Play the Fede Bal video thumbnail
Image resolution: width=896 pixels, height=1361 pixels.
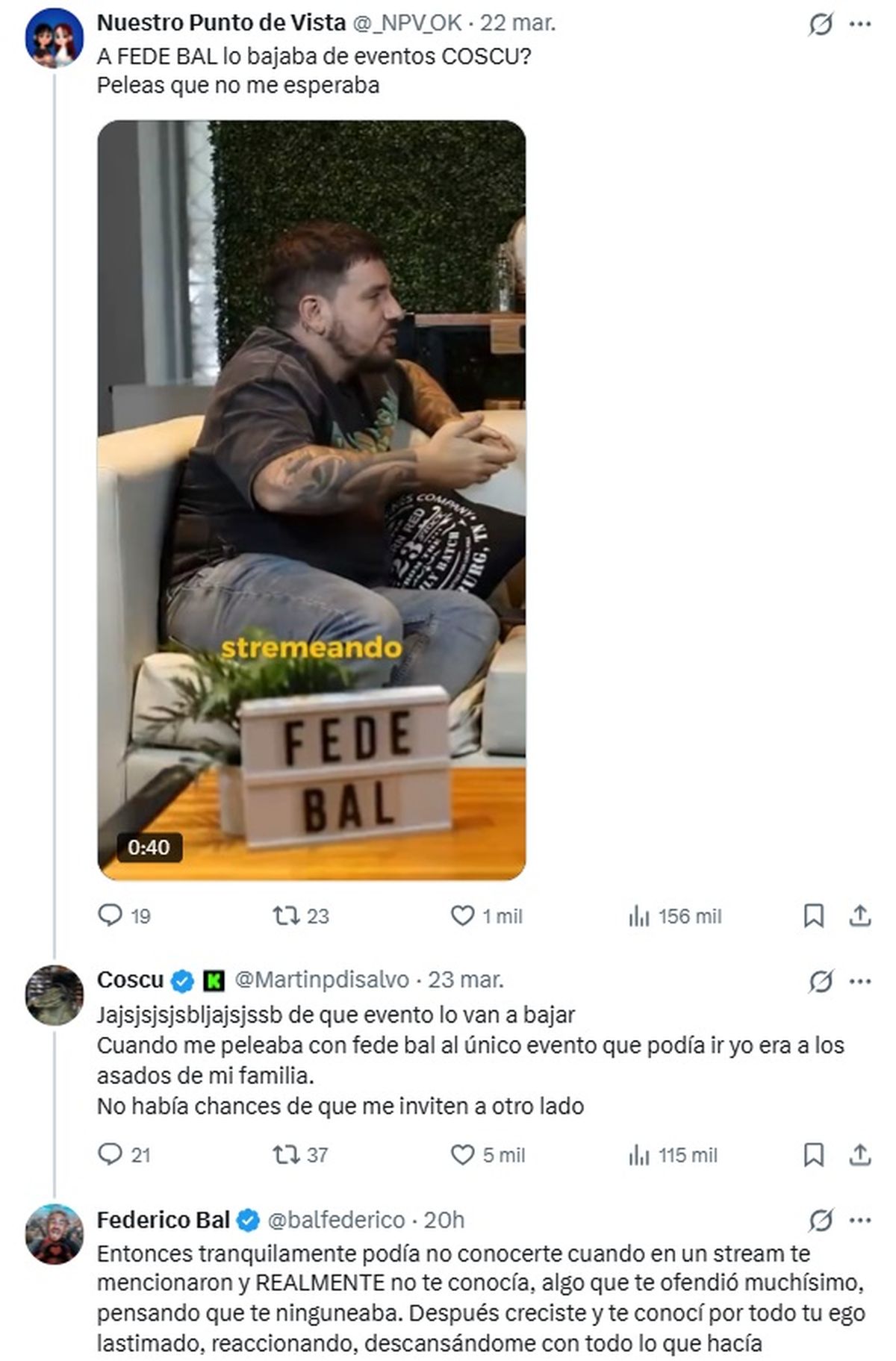coord(311,499)
